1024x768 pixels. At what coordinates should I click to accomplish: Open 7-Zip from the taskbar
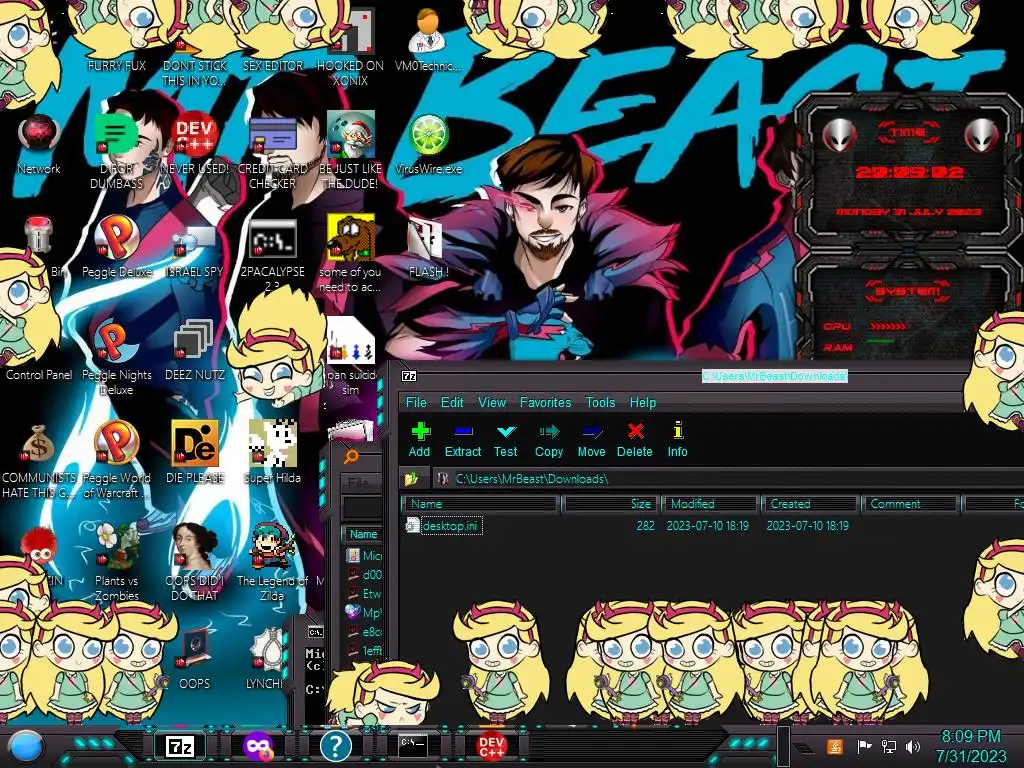(x=180, y=746)
